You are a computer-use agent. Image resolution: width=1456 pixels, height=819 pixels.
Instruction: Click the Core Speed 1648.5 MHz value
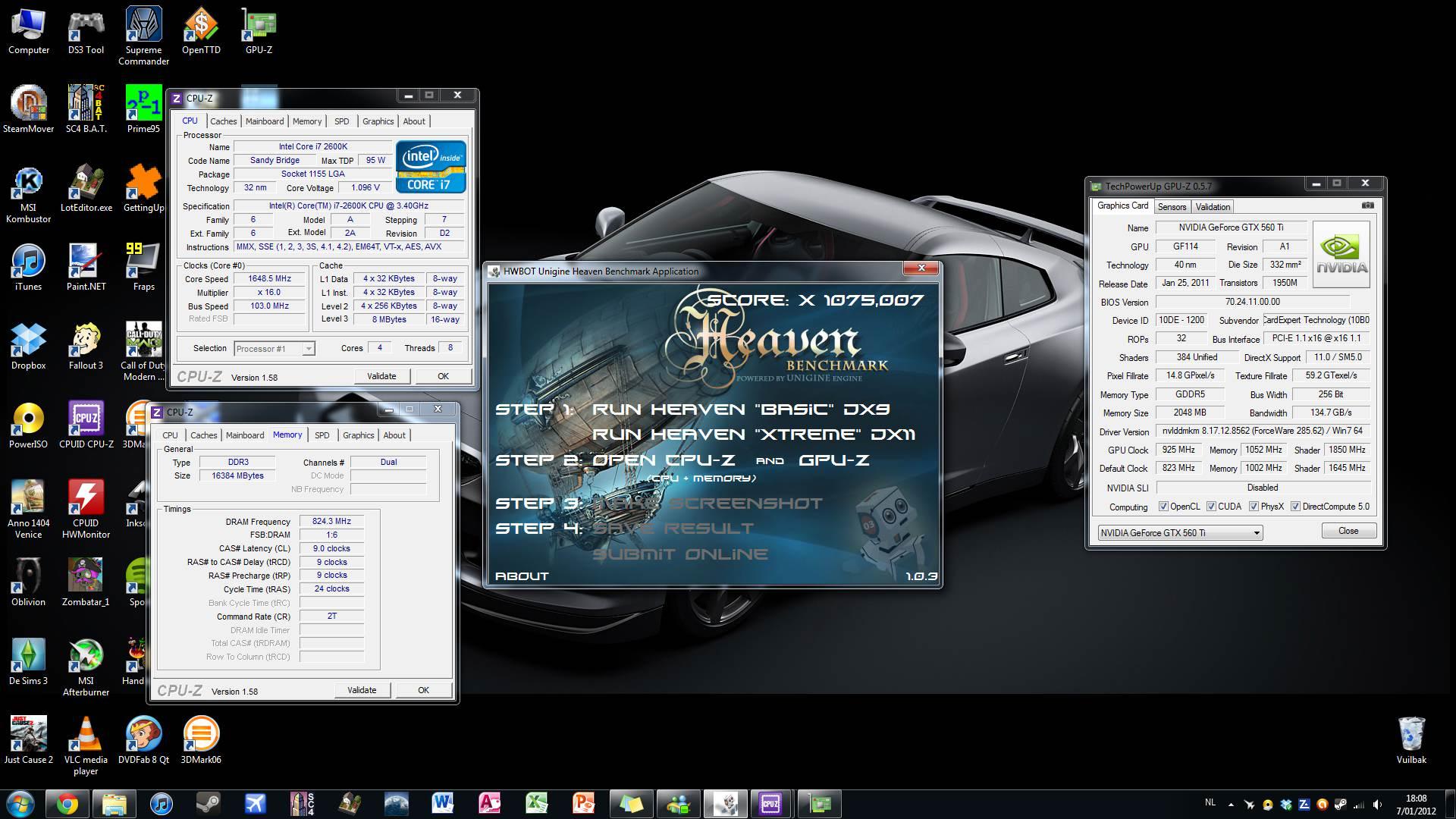[270, 279]
